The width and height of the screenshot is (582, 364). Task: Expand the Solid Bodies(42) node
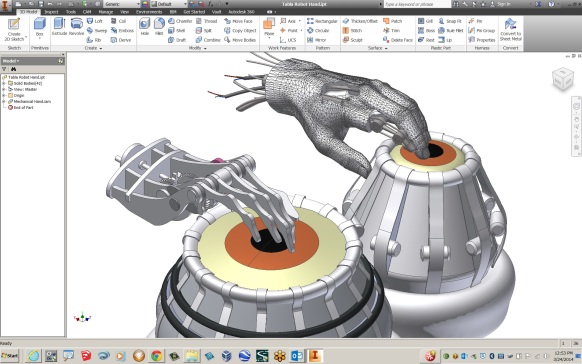[x=4, y=83]
